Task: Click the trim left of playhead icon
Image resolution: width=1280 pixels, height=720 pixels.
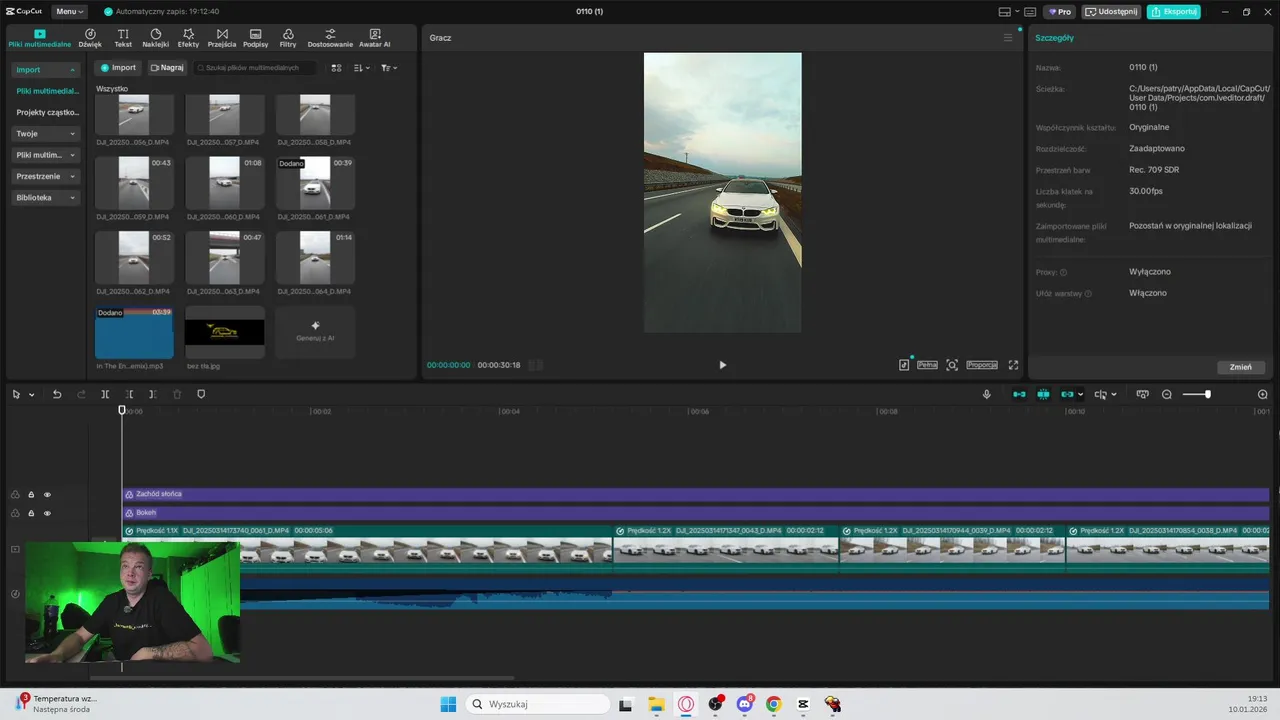Action: [x=129, y=395]
